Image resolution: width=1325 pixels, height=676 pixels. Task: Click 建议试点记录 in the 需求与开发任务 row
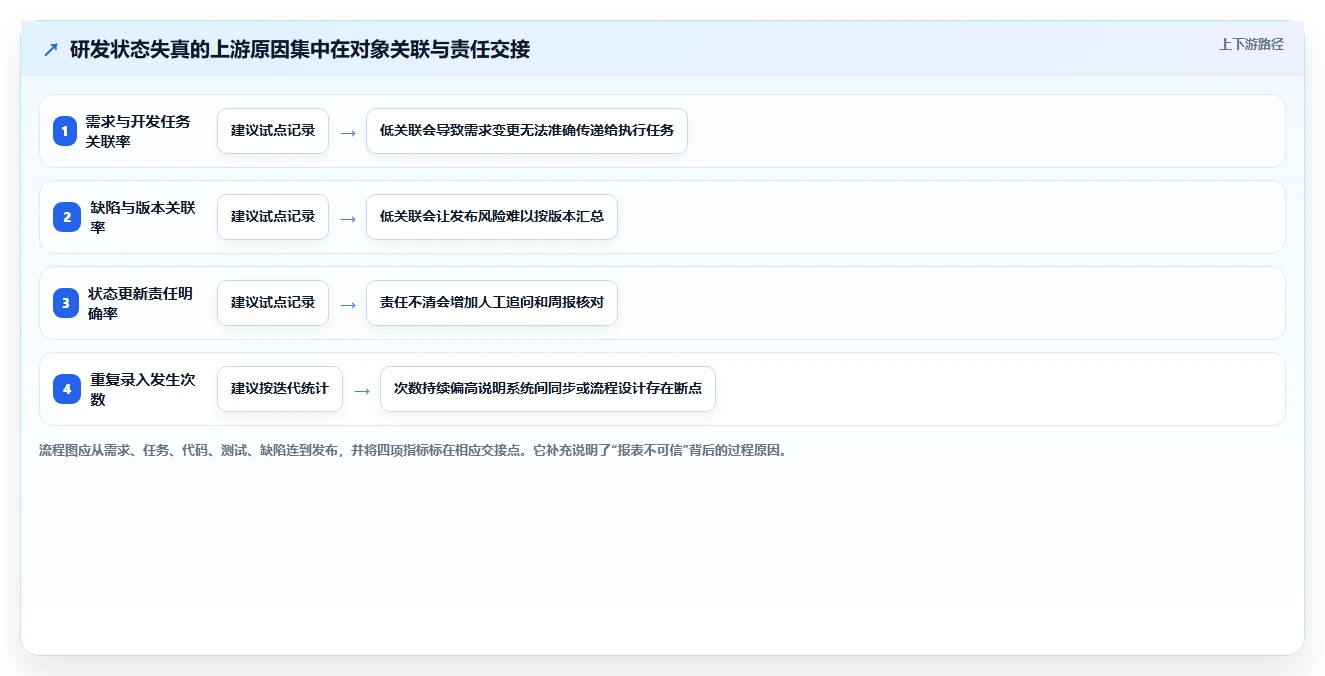[273, 131]
